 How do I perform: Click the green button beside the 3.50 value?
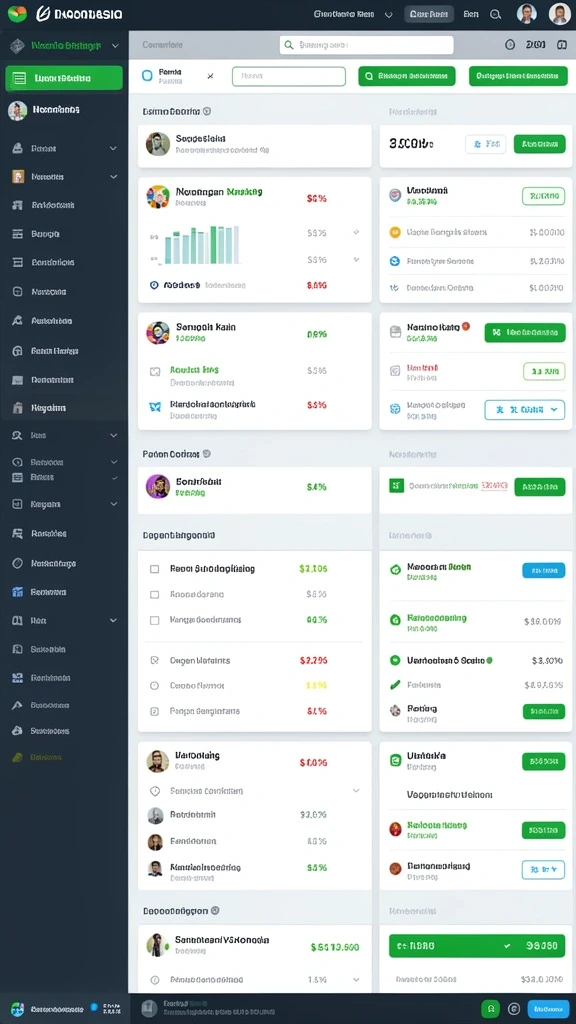(539, 144)
